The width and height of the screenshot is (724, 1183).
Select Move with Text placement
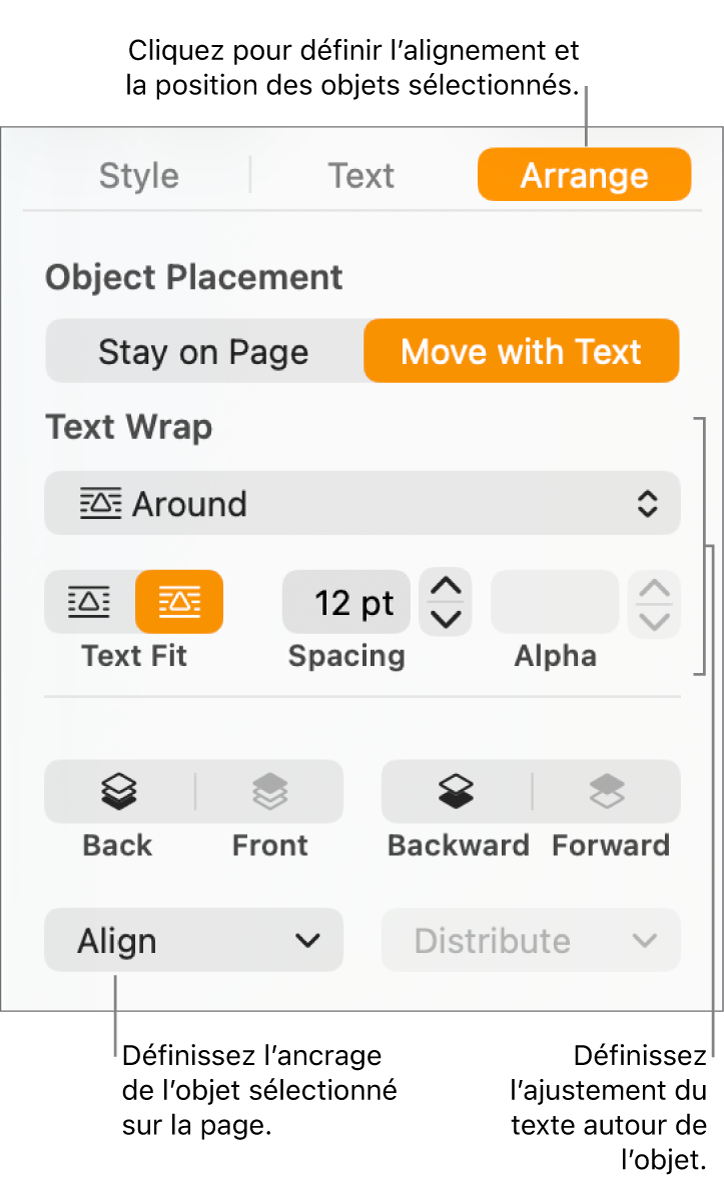tap(521, 352)
